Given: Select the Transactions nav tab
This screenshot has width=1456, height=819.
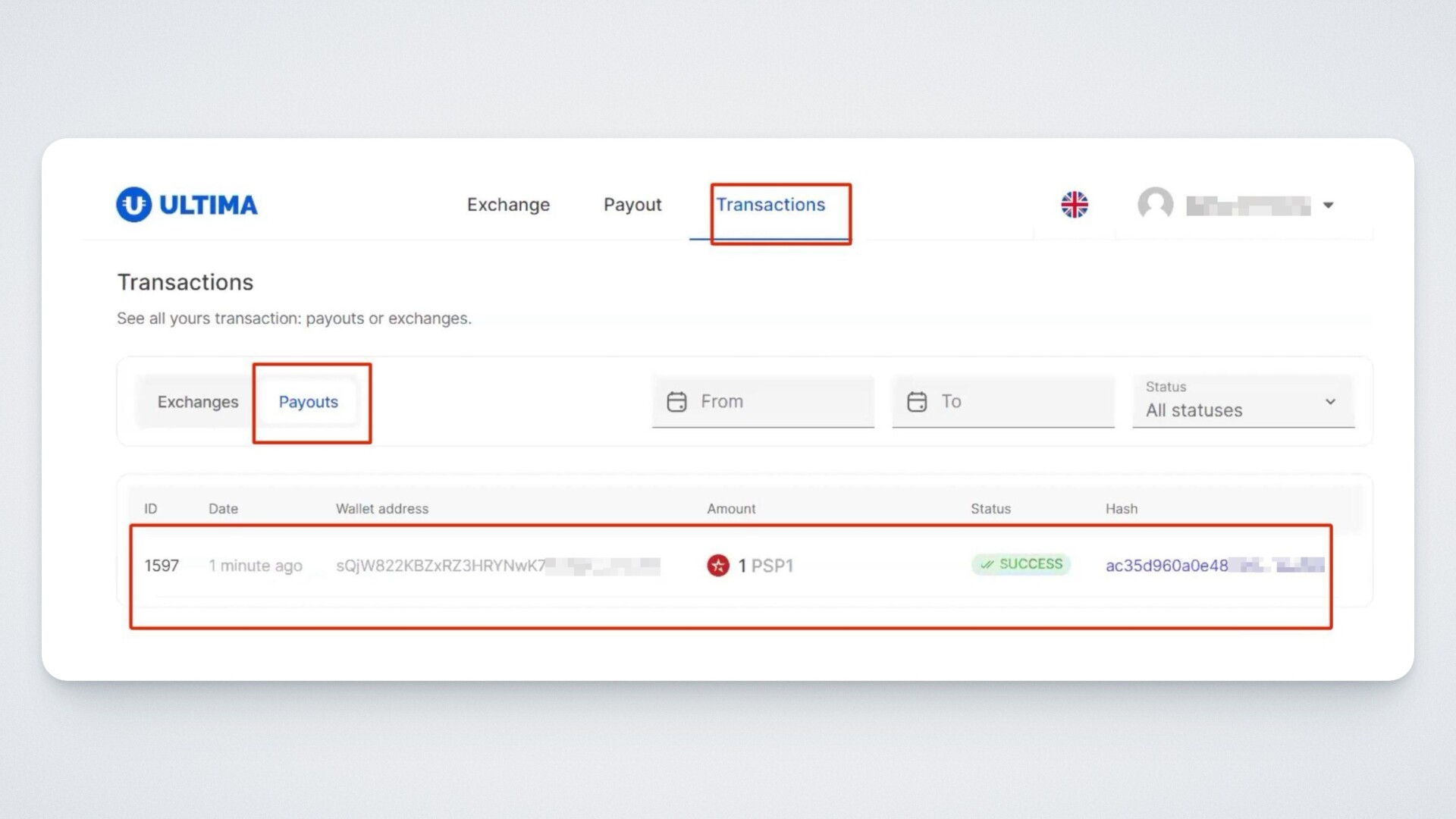Looking at the screenshot, I should pos(770,205).
